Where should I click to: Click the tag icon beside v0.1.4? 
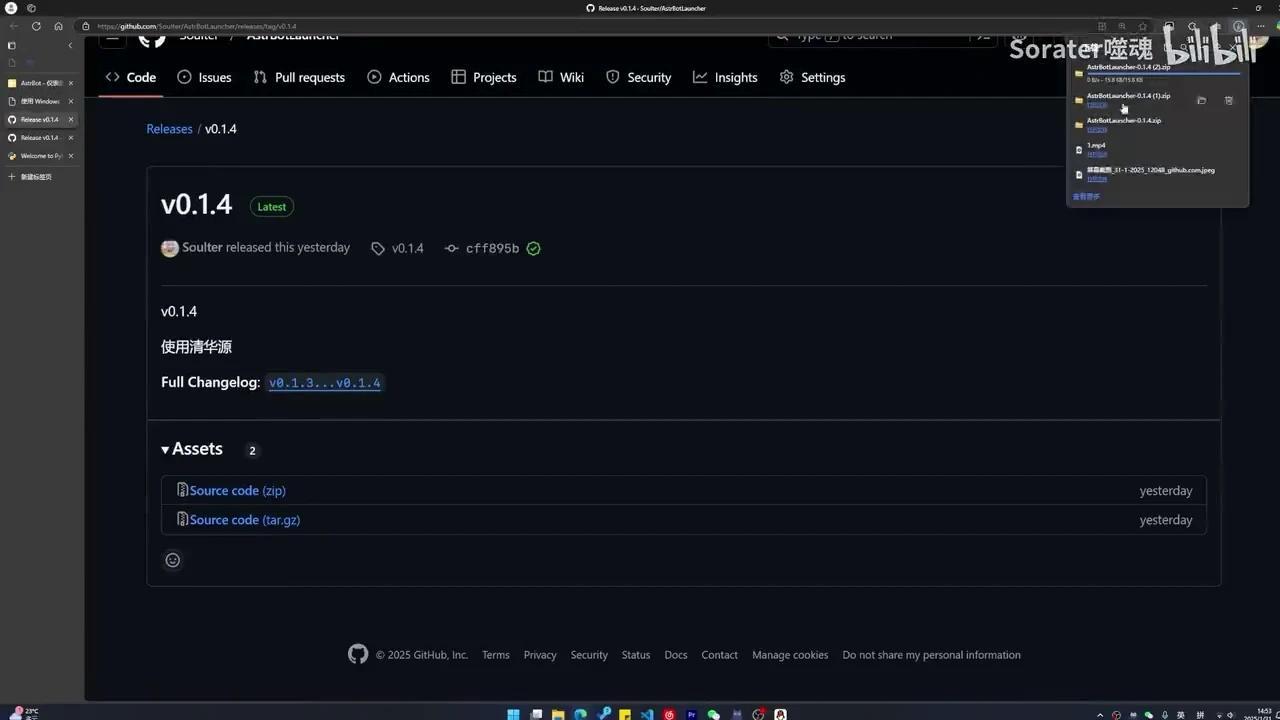click(x=378, y=248)
